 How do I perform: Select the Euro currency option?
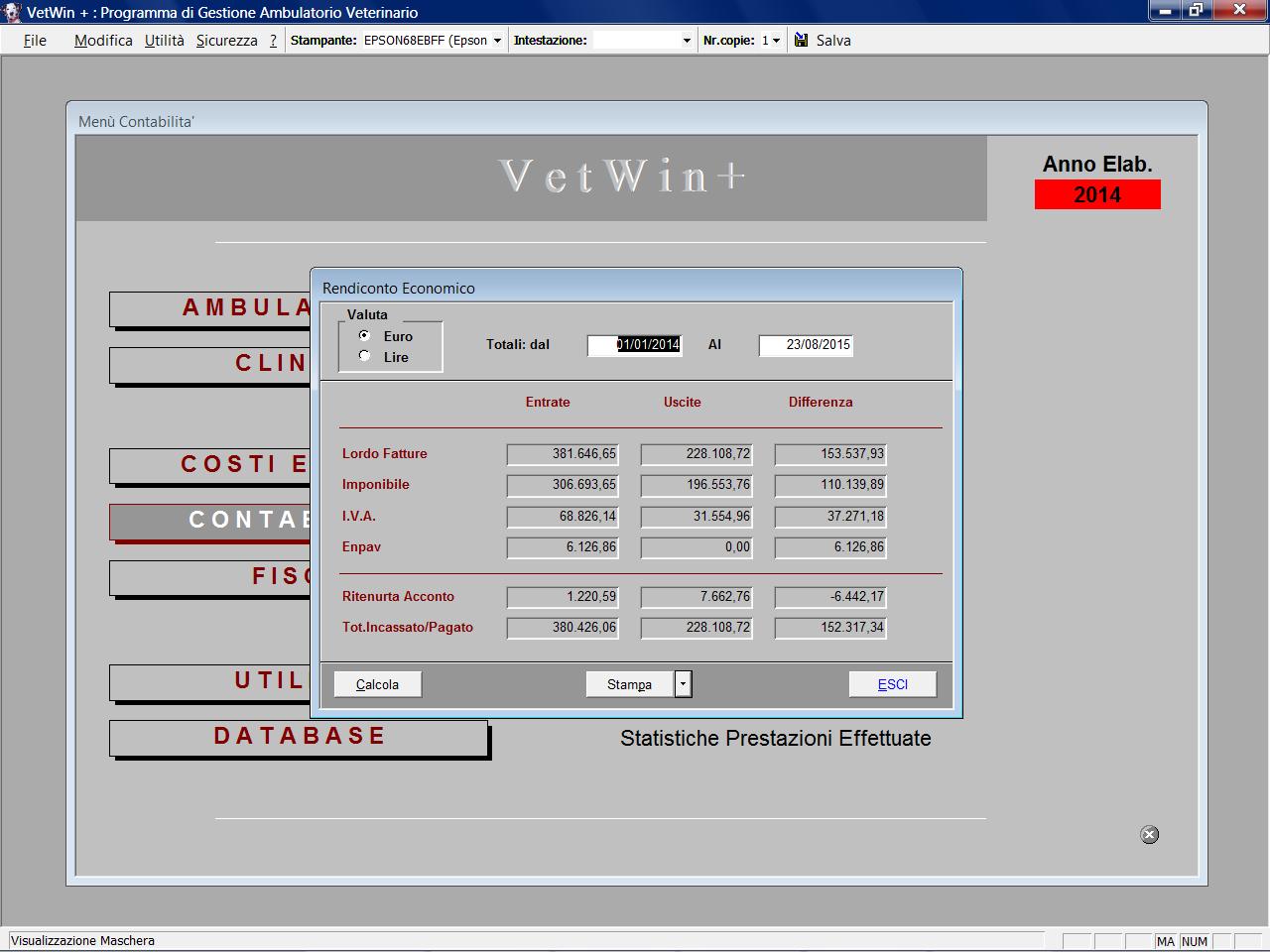[364, 335]
